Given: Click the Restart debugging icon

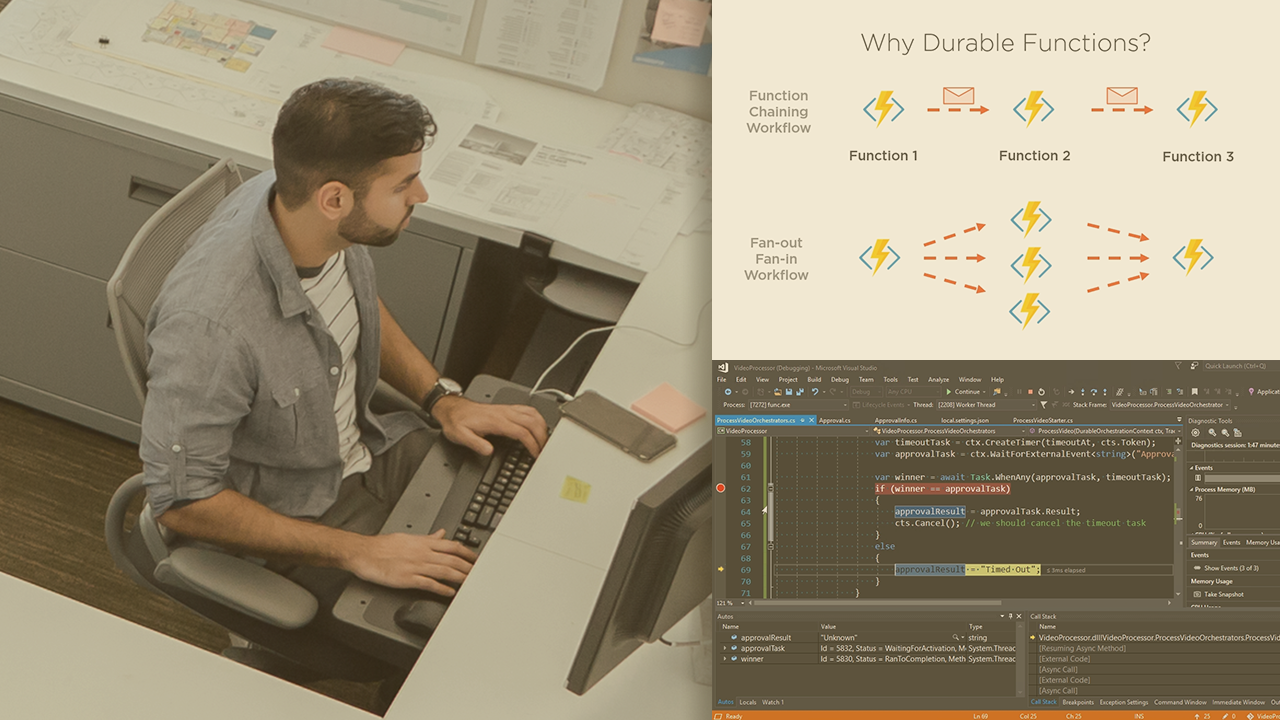Looking at the screenshot, I should [1042, 392].
